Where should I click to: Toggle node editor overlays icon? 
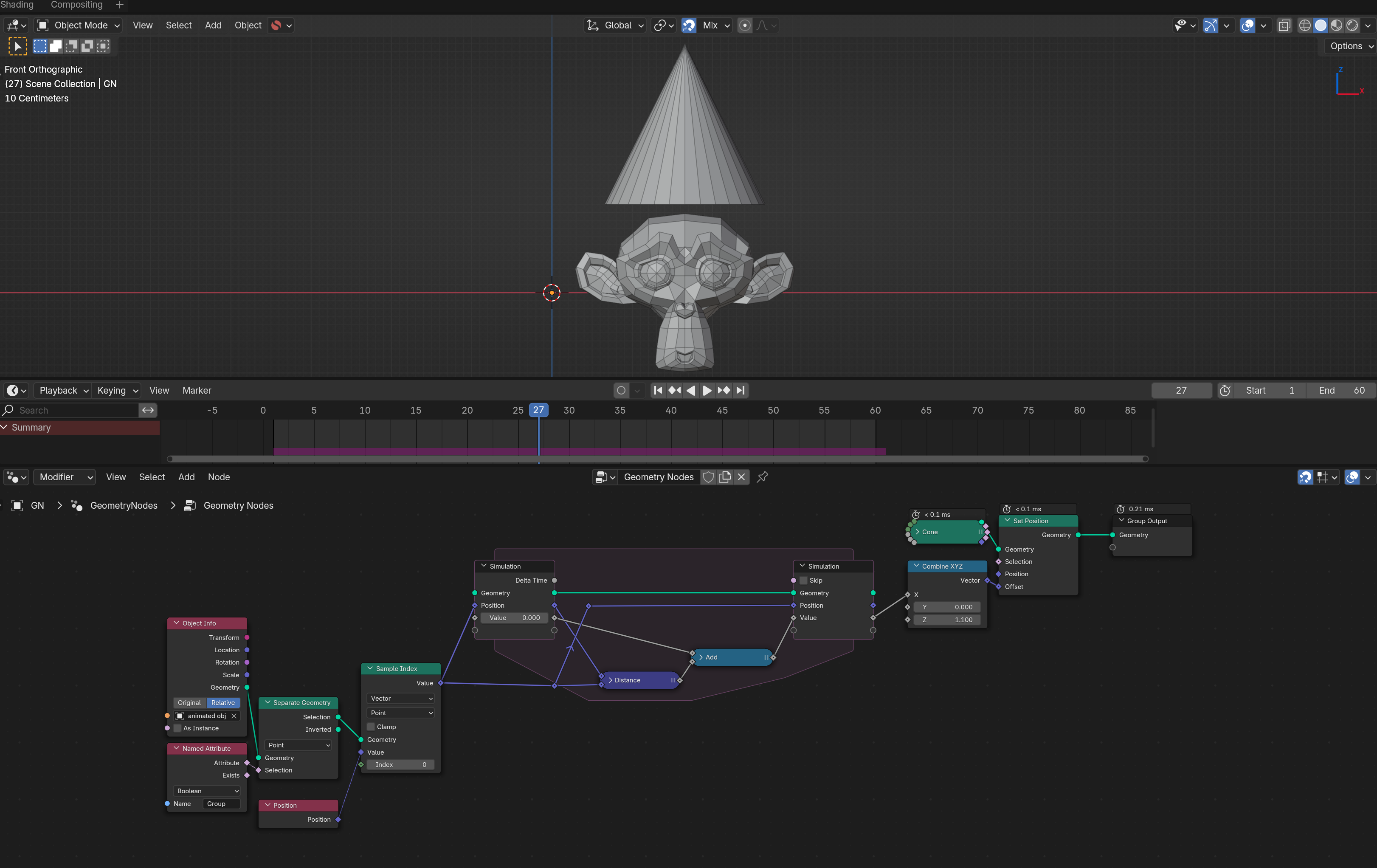click(x=1352, y=477)
